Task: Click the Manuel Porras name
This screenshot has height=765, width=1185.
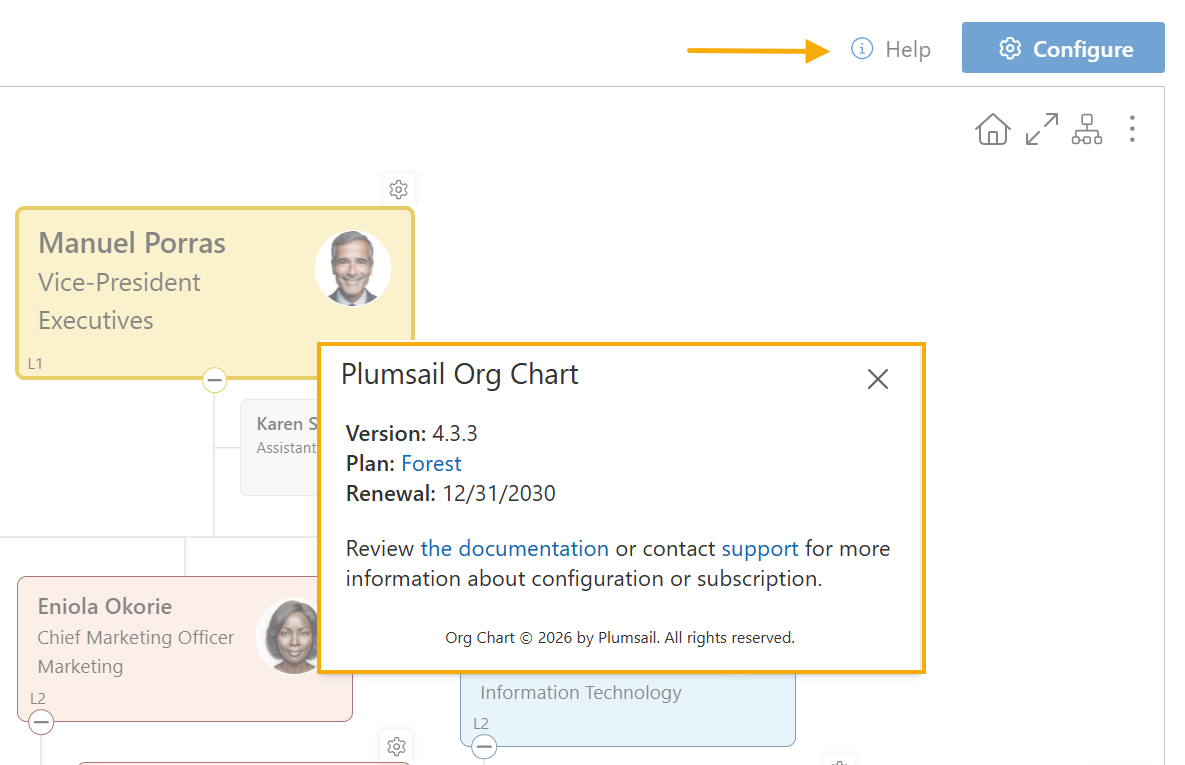Action: (132, 243)
